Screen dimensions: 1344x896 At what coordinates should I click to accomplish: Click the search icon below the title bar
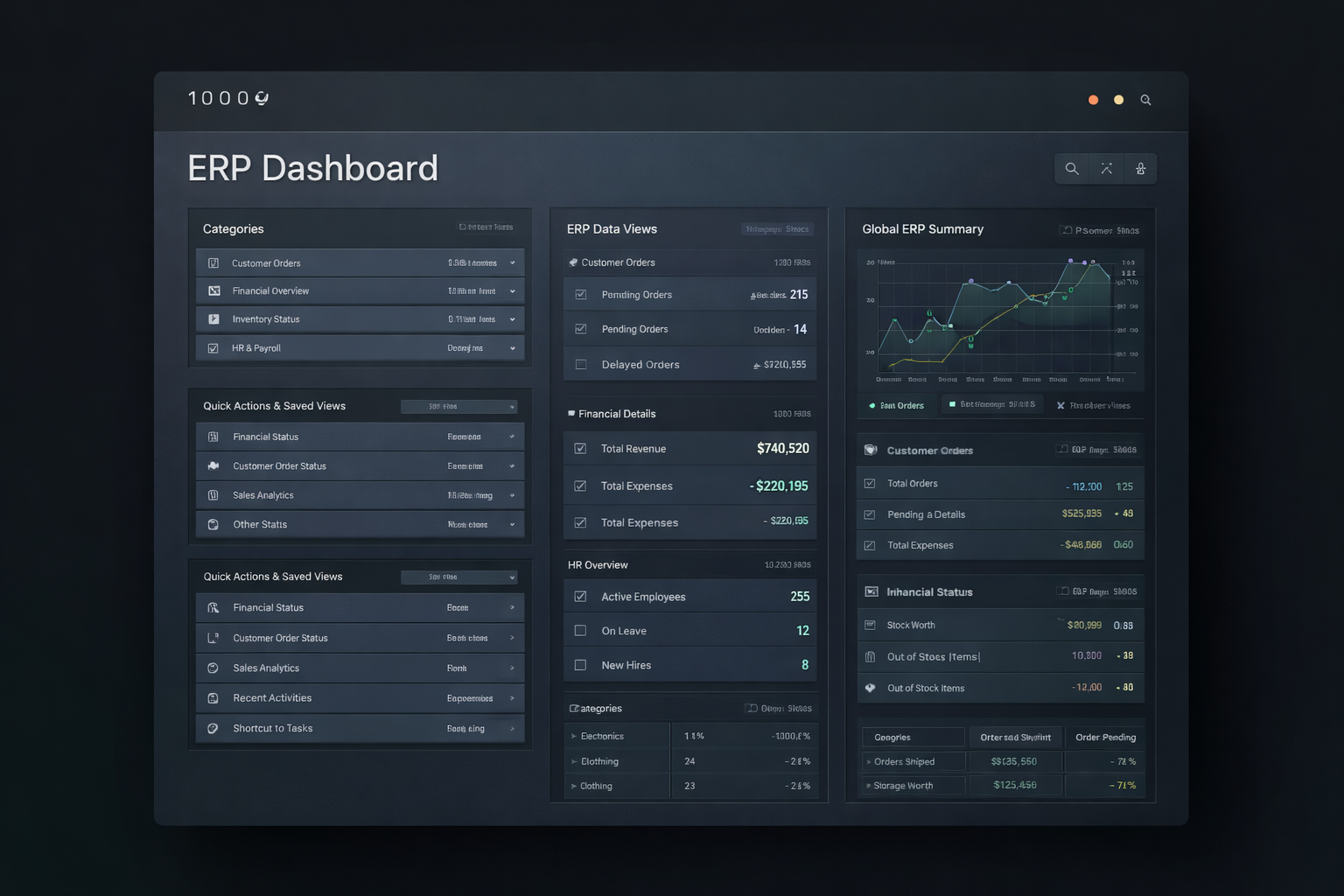coord(1072,169)
